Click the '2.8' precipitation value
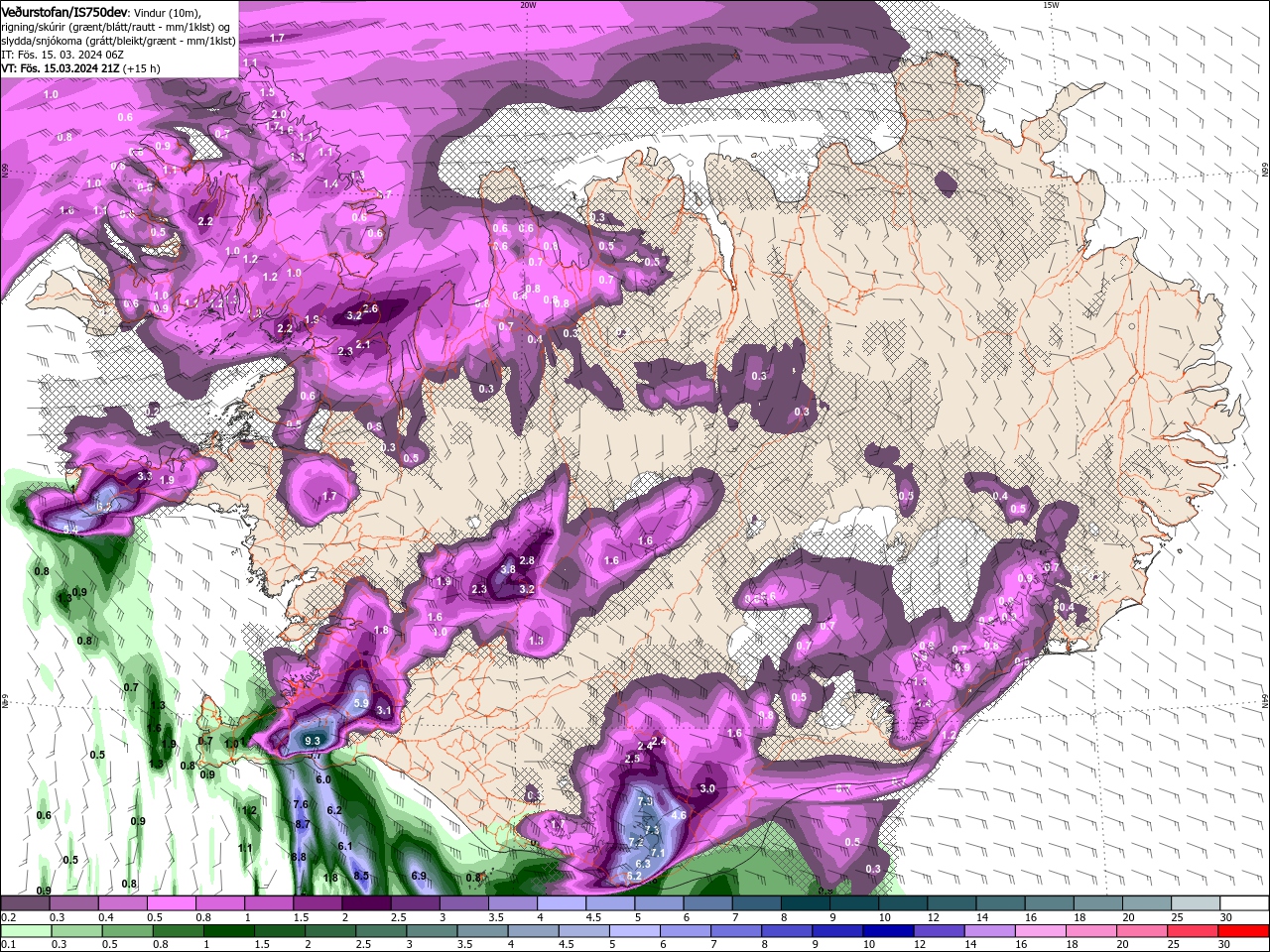The height and width of the screenshot is (952, 1270). tap(528, 560)
